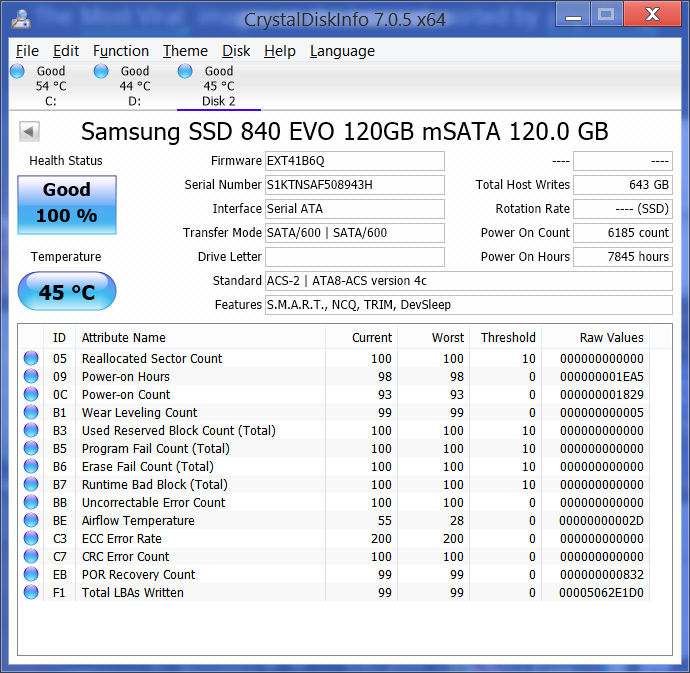Click status orb of Uncorrectable Error Count row
The height and width of the screenshot is (673, 690).
[x=31, y=502]
